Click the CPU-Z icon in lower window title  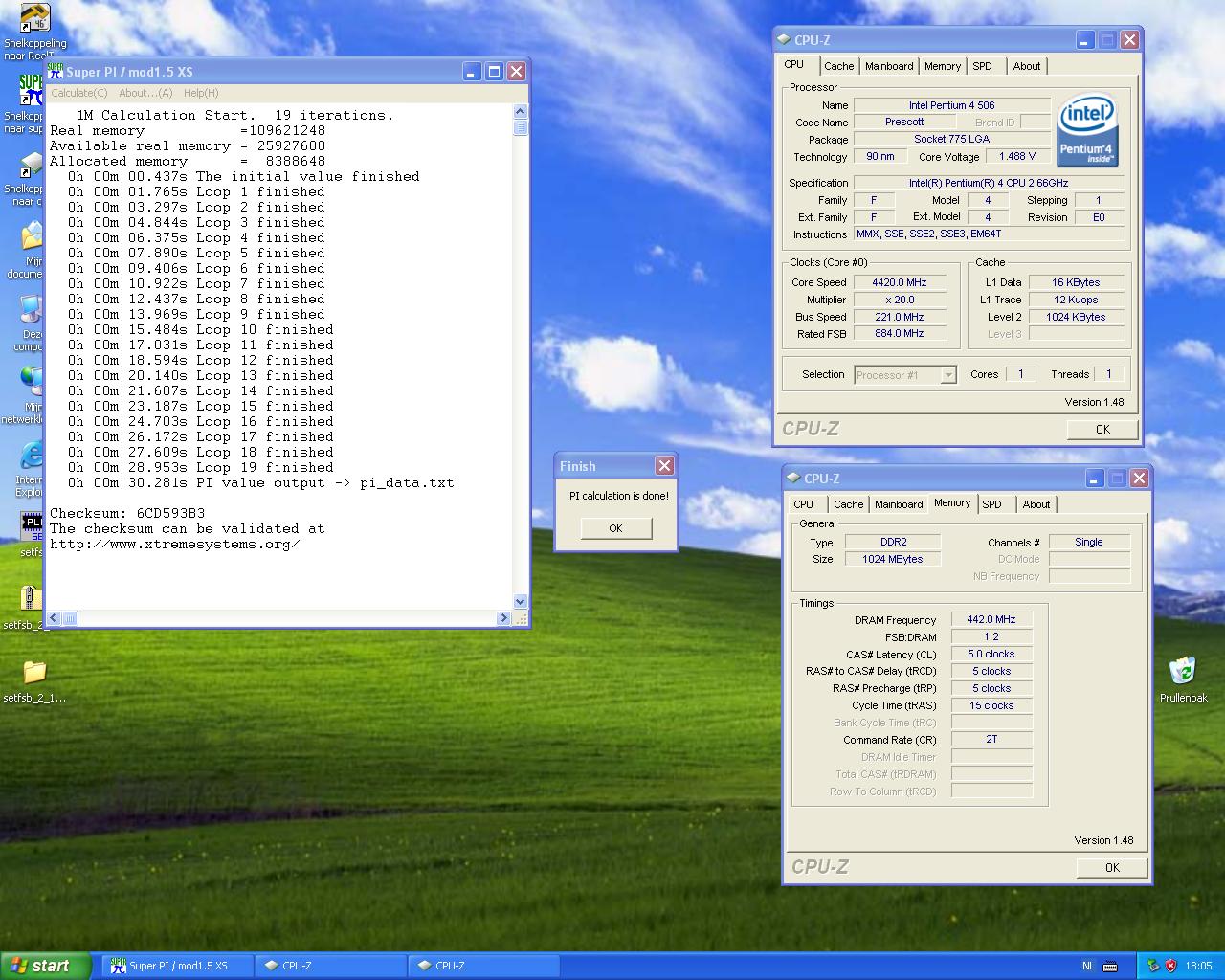(794, 478)
